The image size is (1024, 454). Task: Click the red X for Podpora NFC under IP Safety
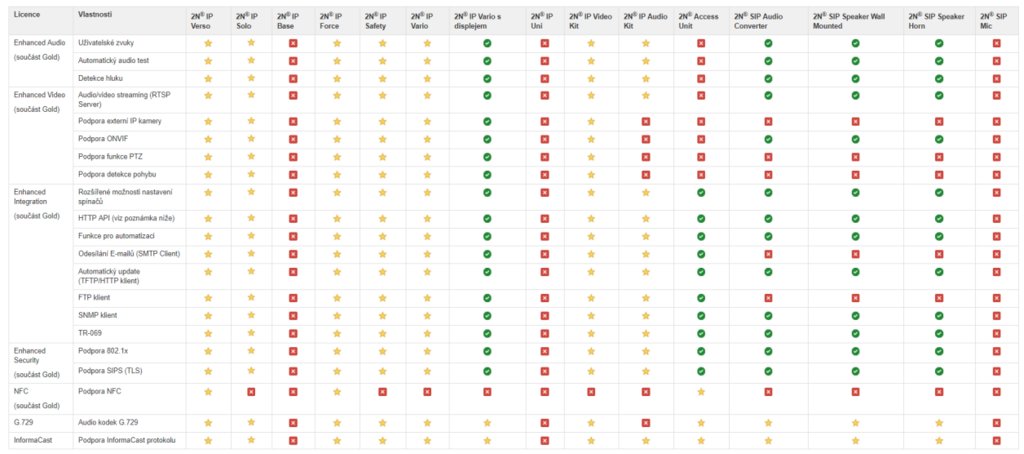[x=382, y=392]
